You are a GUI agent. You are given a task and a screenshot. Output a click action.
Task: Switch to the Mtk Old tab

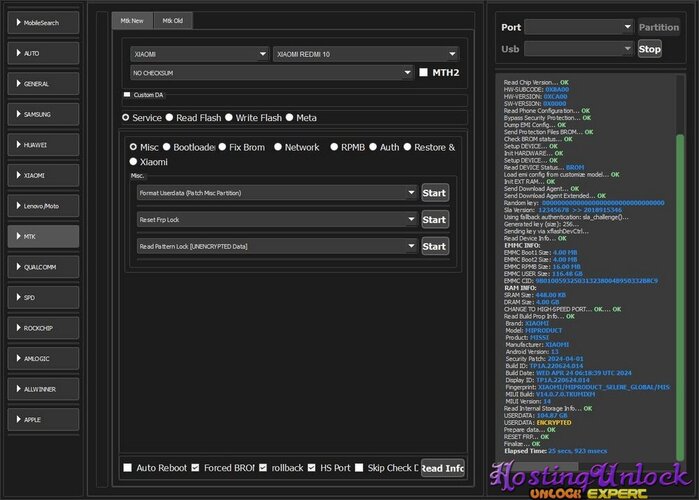click(173, 20)
